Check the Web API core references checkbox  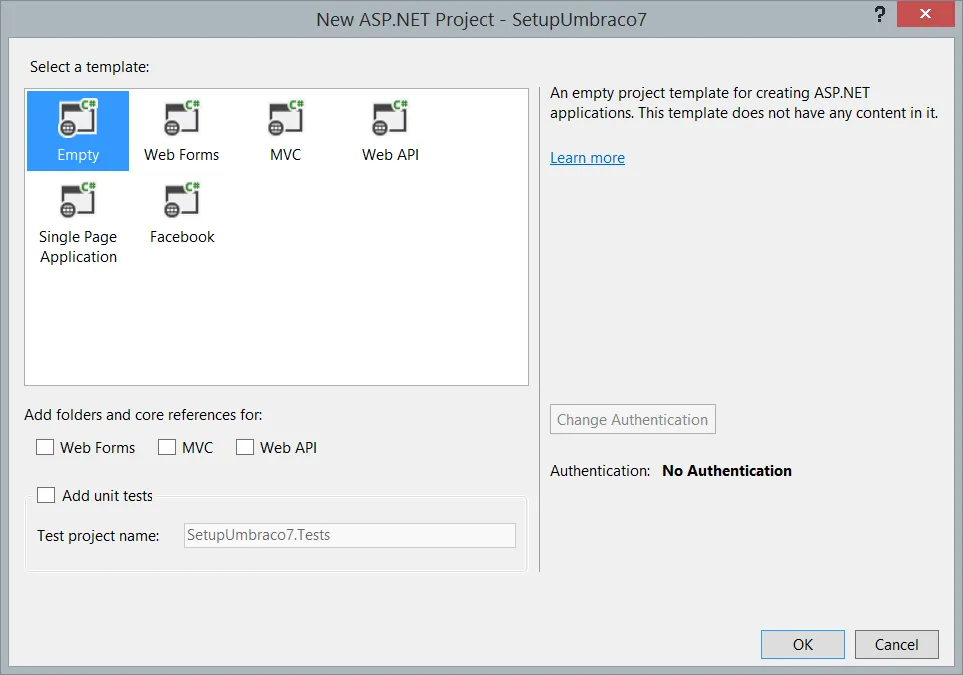(x=245, y=448)
